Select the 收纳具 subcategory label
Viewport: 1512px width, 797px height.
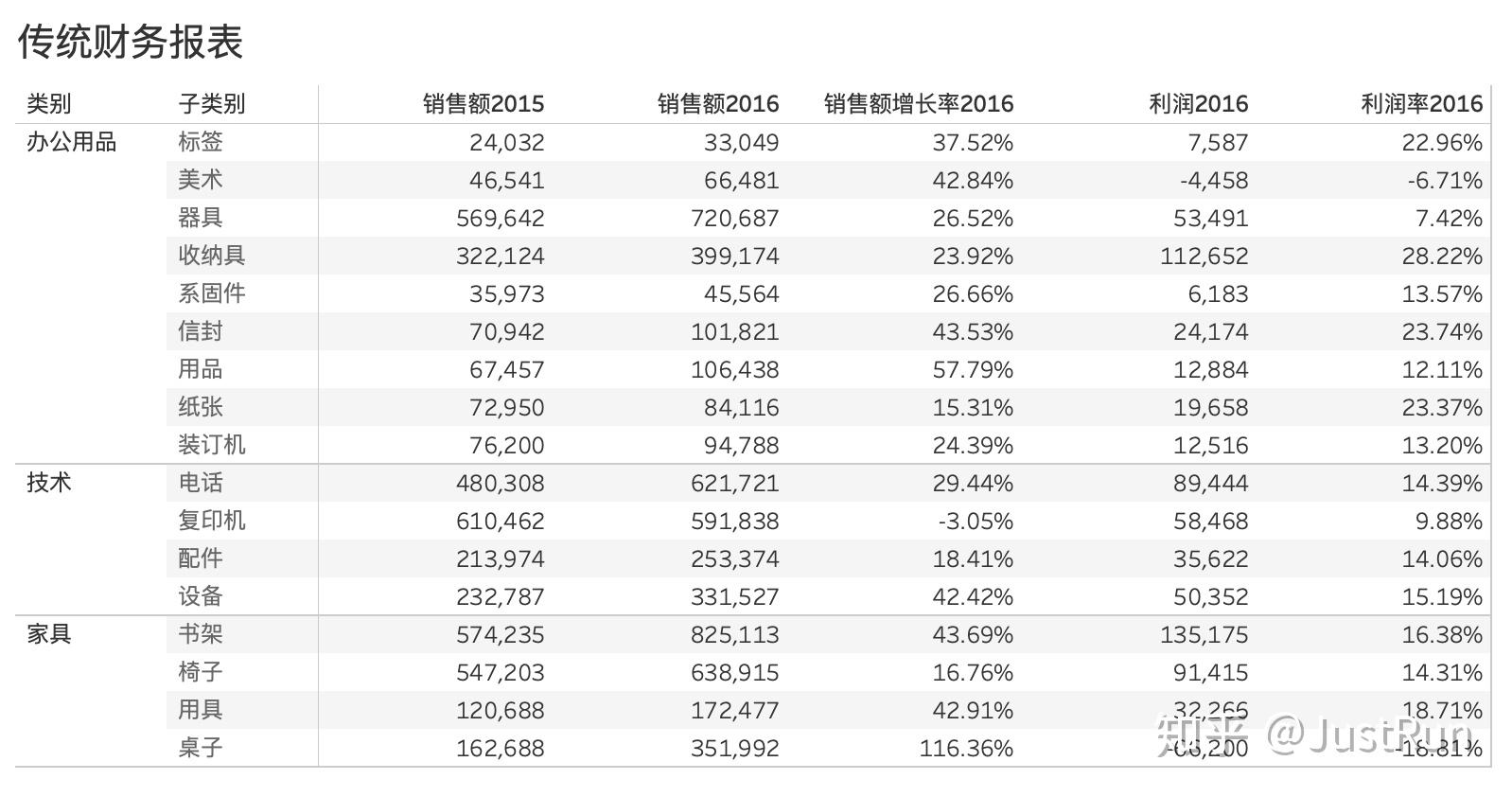point(211,256)
